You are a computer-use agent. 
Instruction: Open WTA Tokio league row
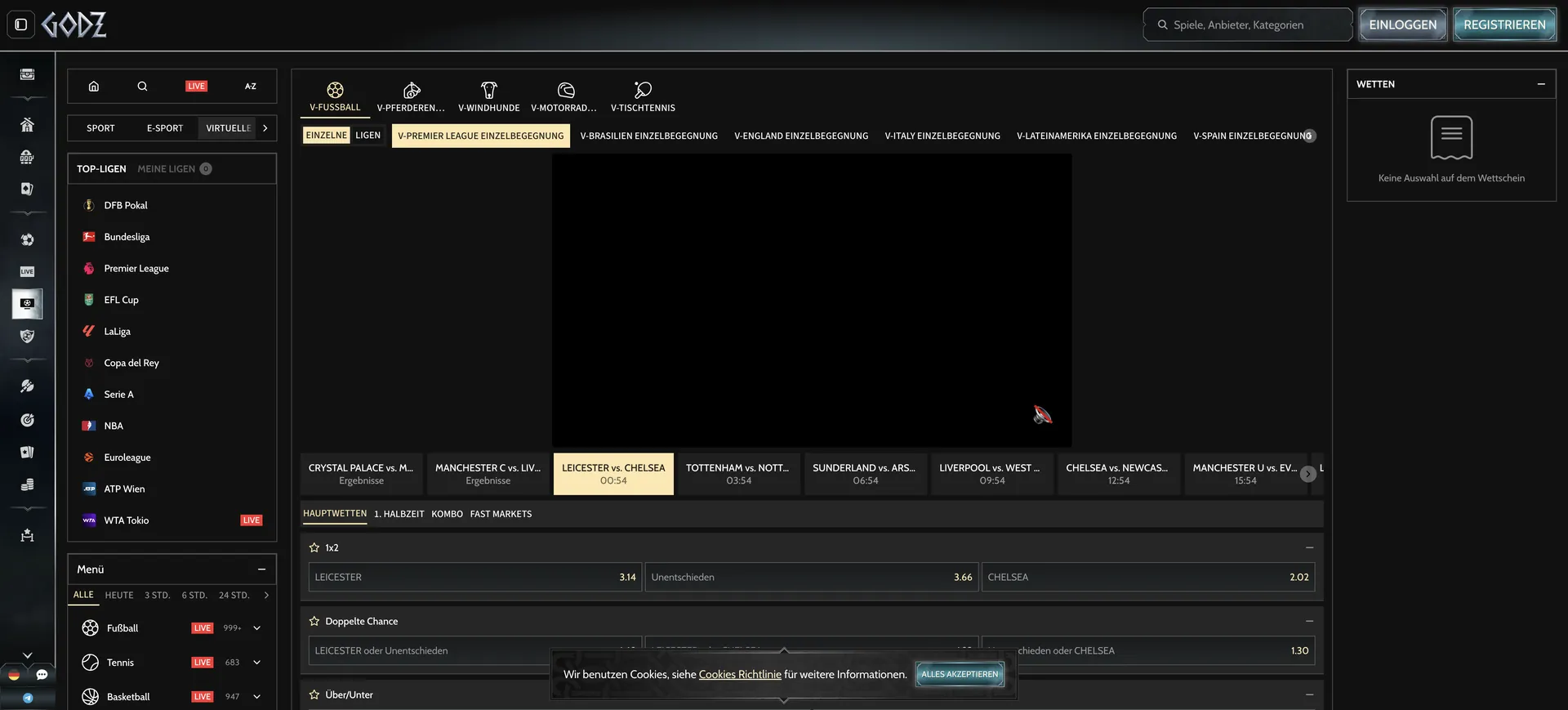[171, 520]
